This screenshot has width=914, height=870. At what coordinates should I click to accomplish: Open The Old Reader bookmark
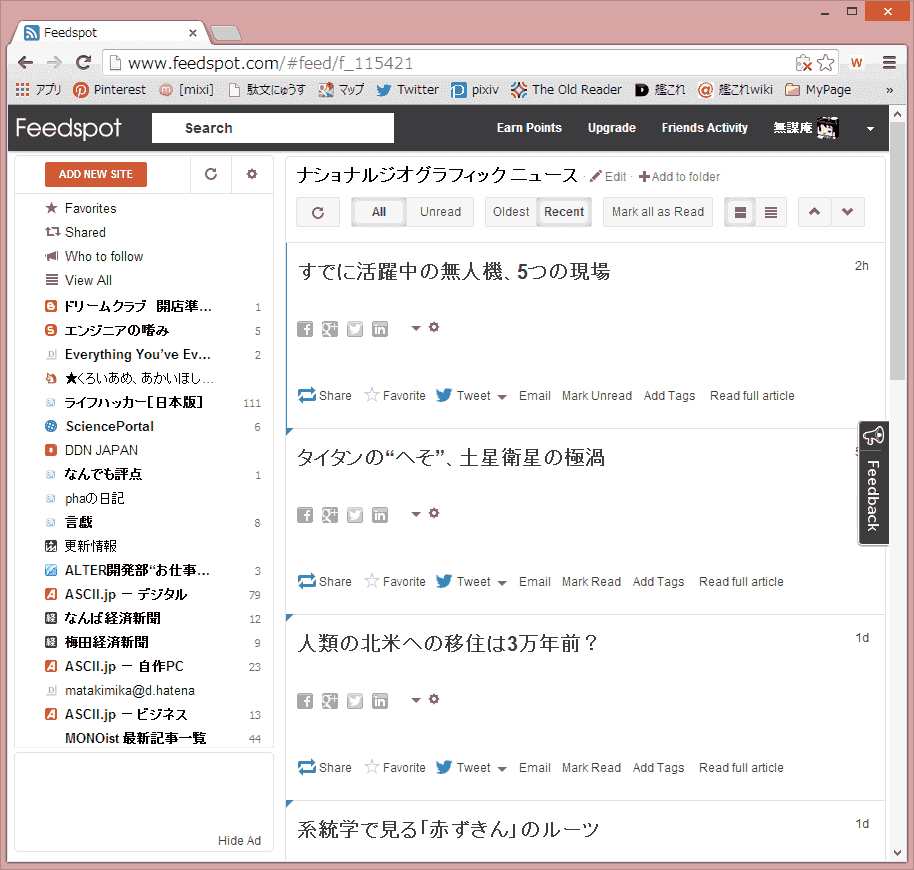click(x=566, y=90)
